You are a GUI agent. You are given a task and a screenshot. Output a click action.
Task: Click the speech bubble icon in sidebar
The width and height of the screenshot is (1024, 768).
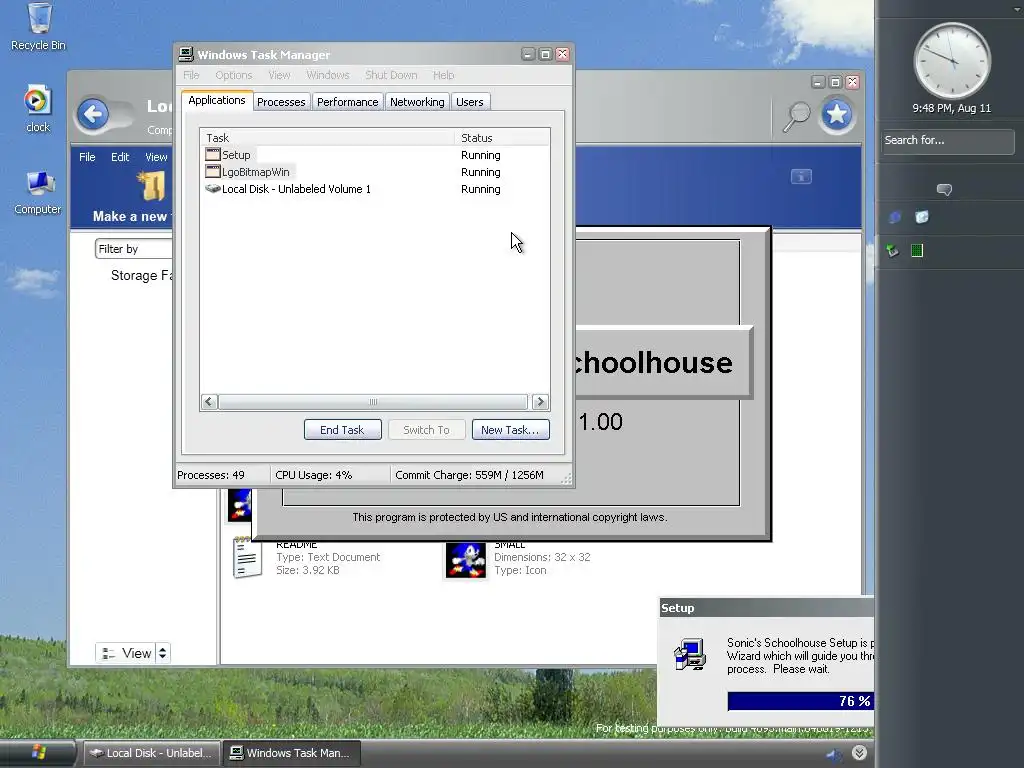(944, 189)
